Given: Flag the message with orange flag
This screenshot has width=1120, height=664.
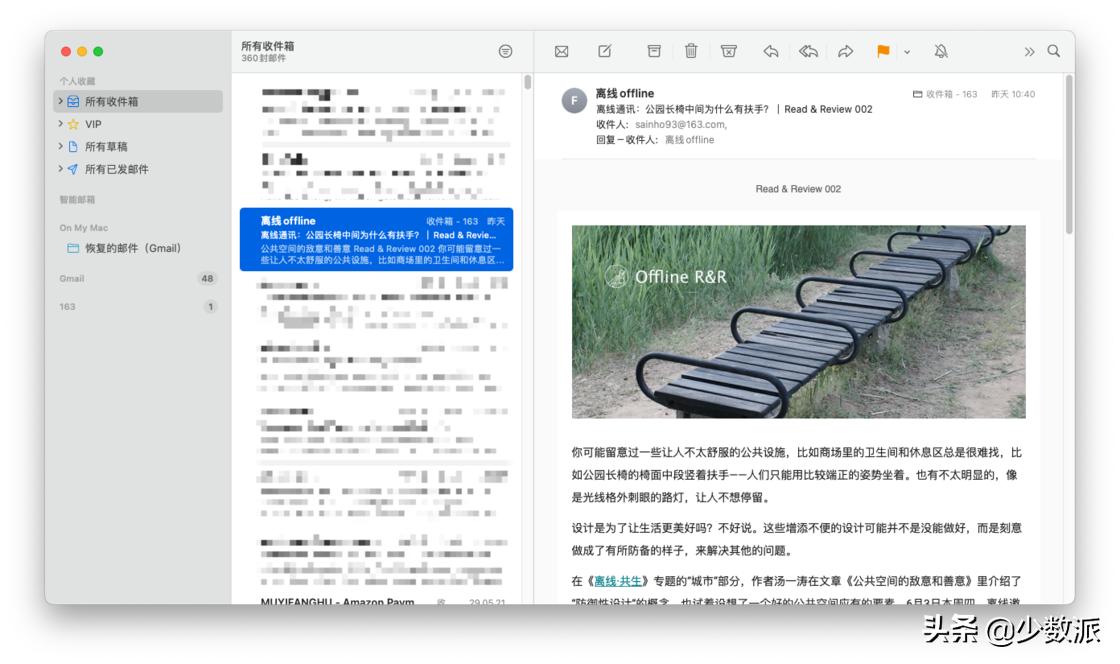Looking at the screenshot, I should 883,51.
